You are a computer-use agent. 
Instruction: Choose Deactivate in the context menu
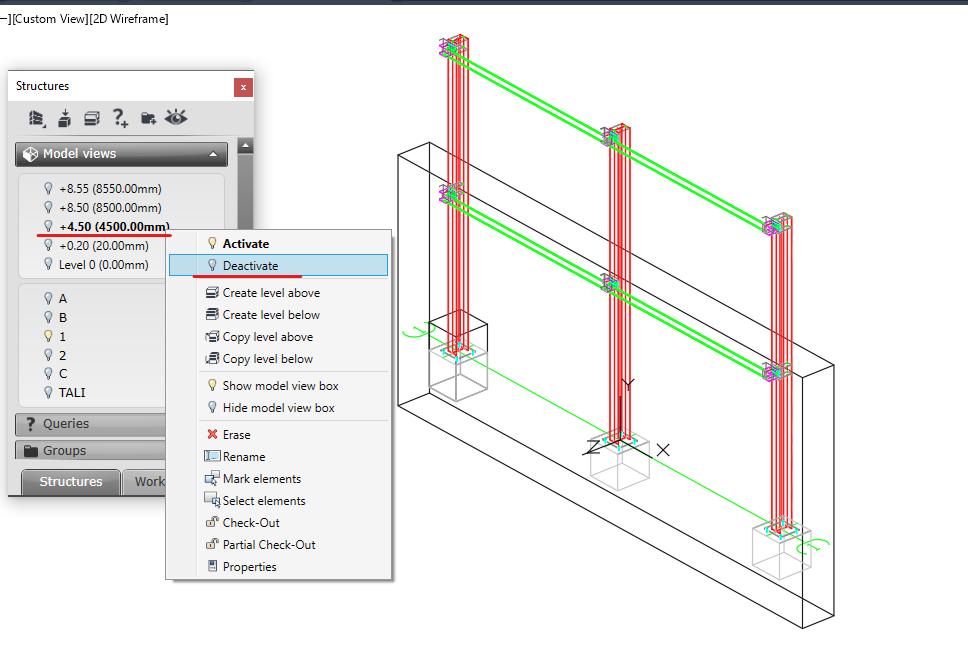point(250,265)
